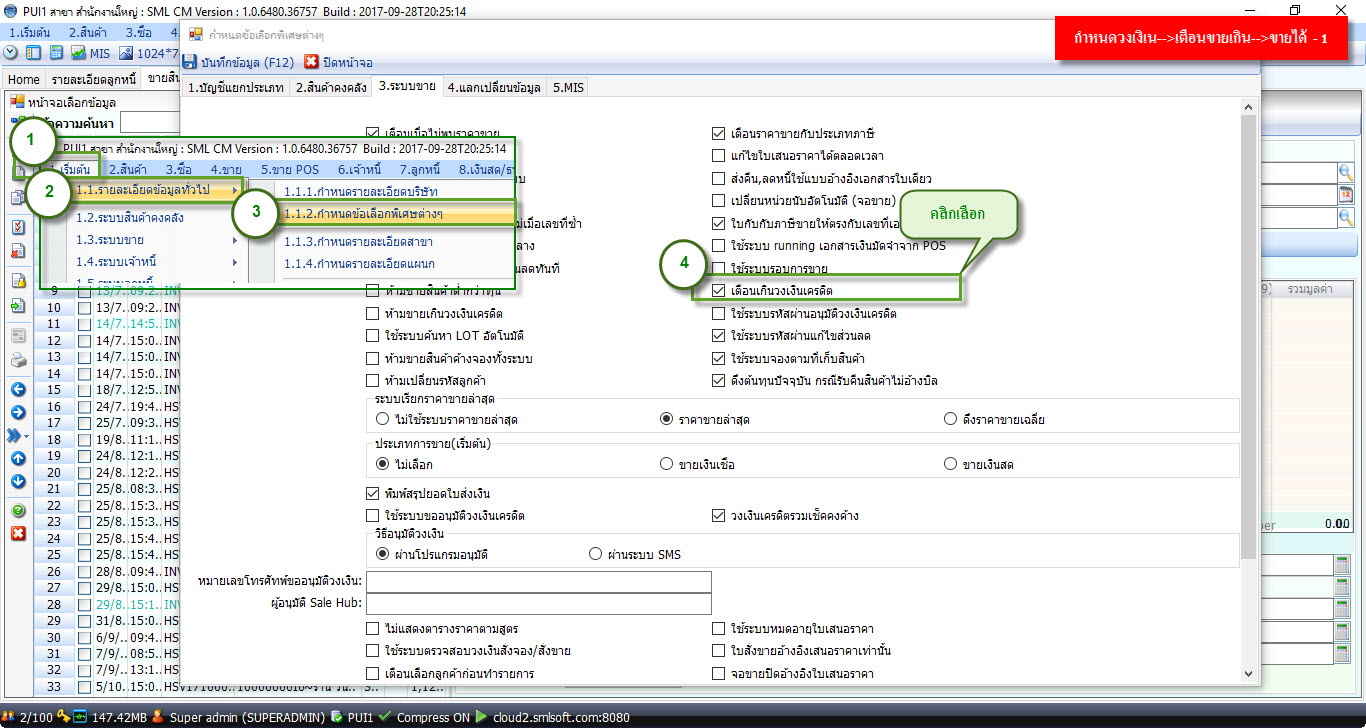The width and height of the screenshot is (1366, 728).
Task: Open the 5.MIS tab
Action: click(x=567, y=88)
